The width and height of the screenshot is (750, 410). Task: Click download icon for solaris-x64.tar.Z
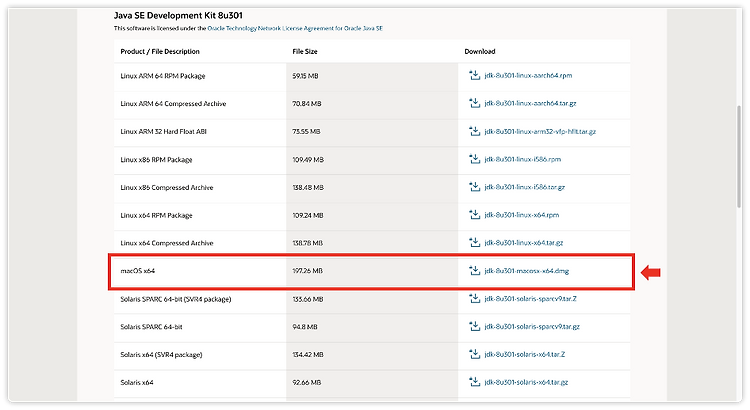click(x=474, y=354)
